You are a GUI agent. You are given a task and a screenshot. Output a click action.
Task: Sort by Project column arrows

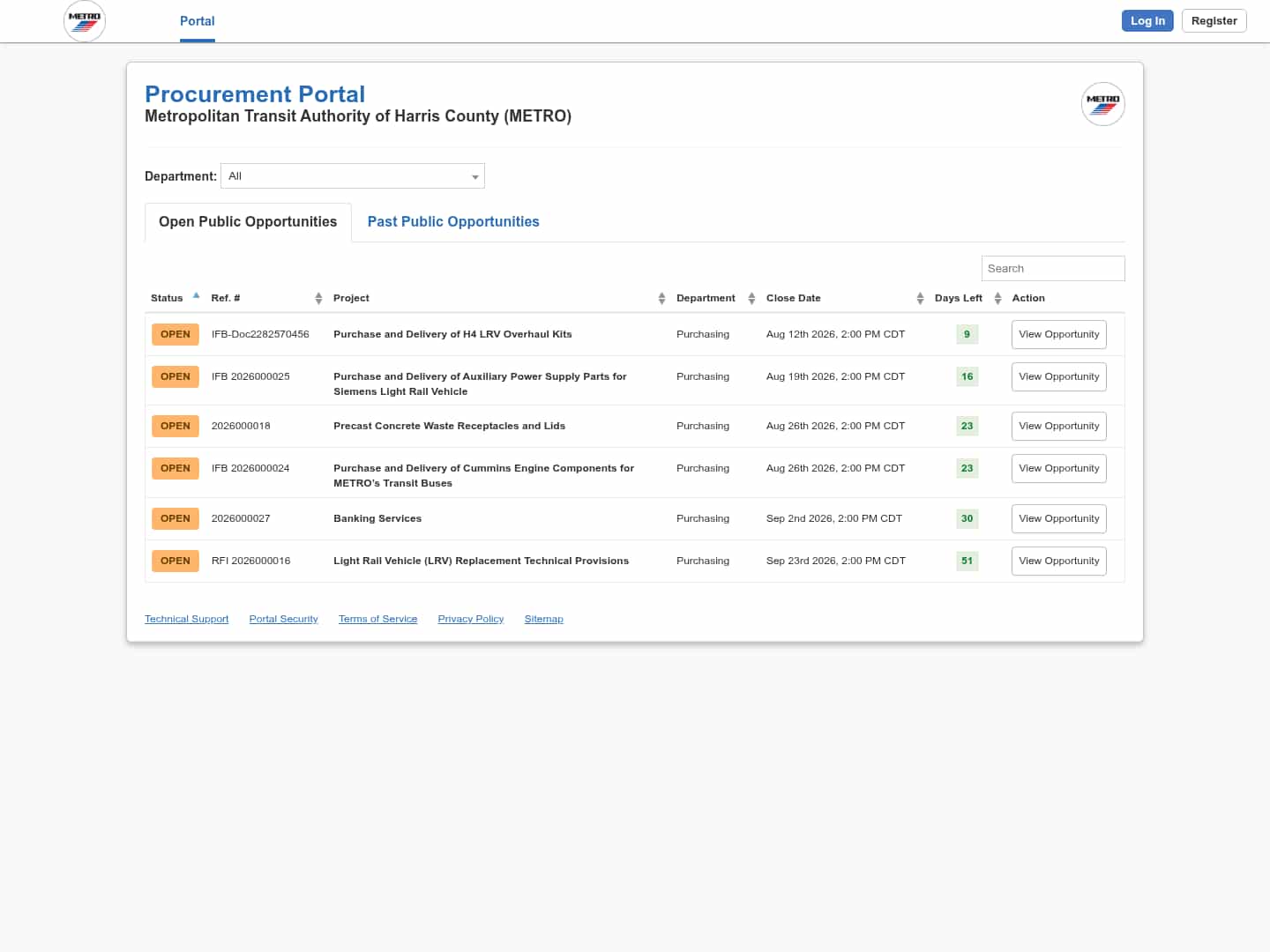tap(661, 299)
